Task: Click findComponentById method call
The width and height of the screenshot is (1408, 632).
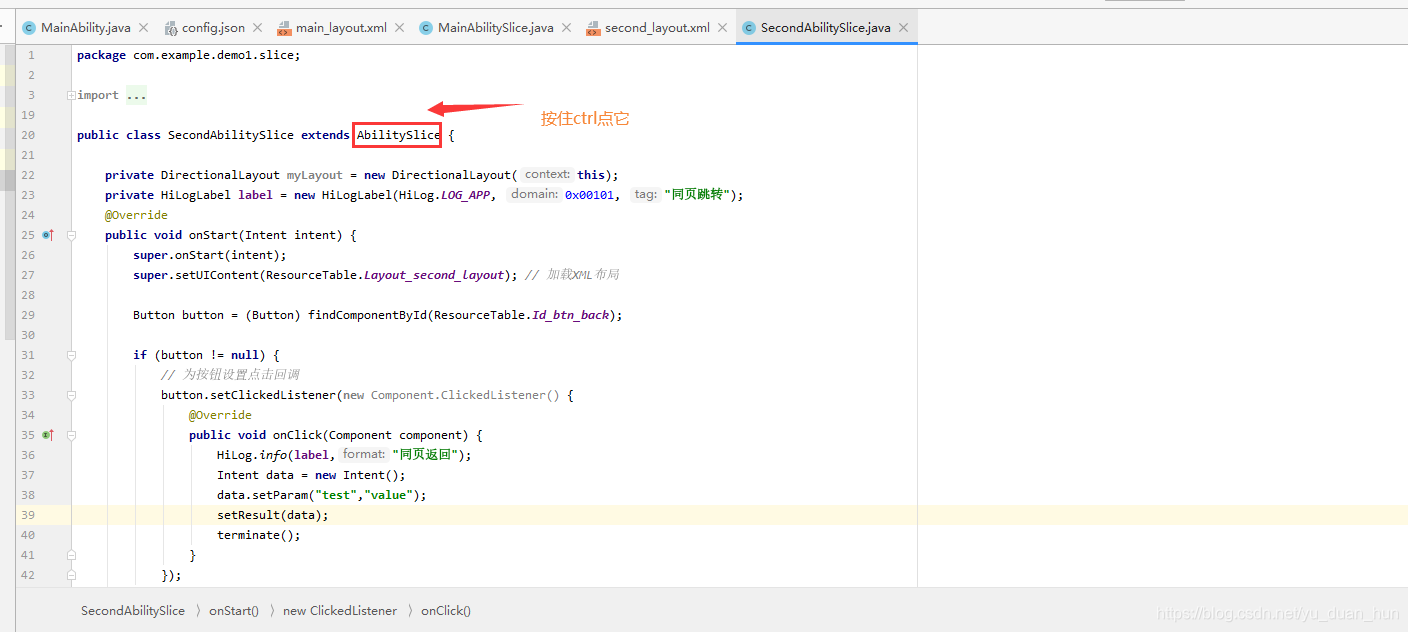Action: (367, 315)
